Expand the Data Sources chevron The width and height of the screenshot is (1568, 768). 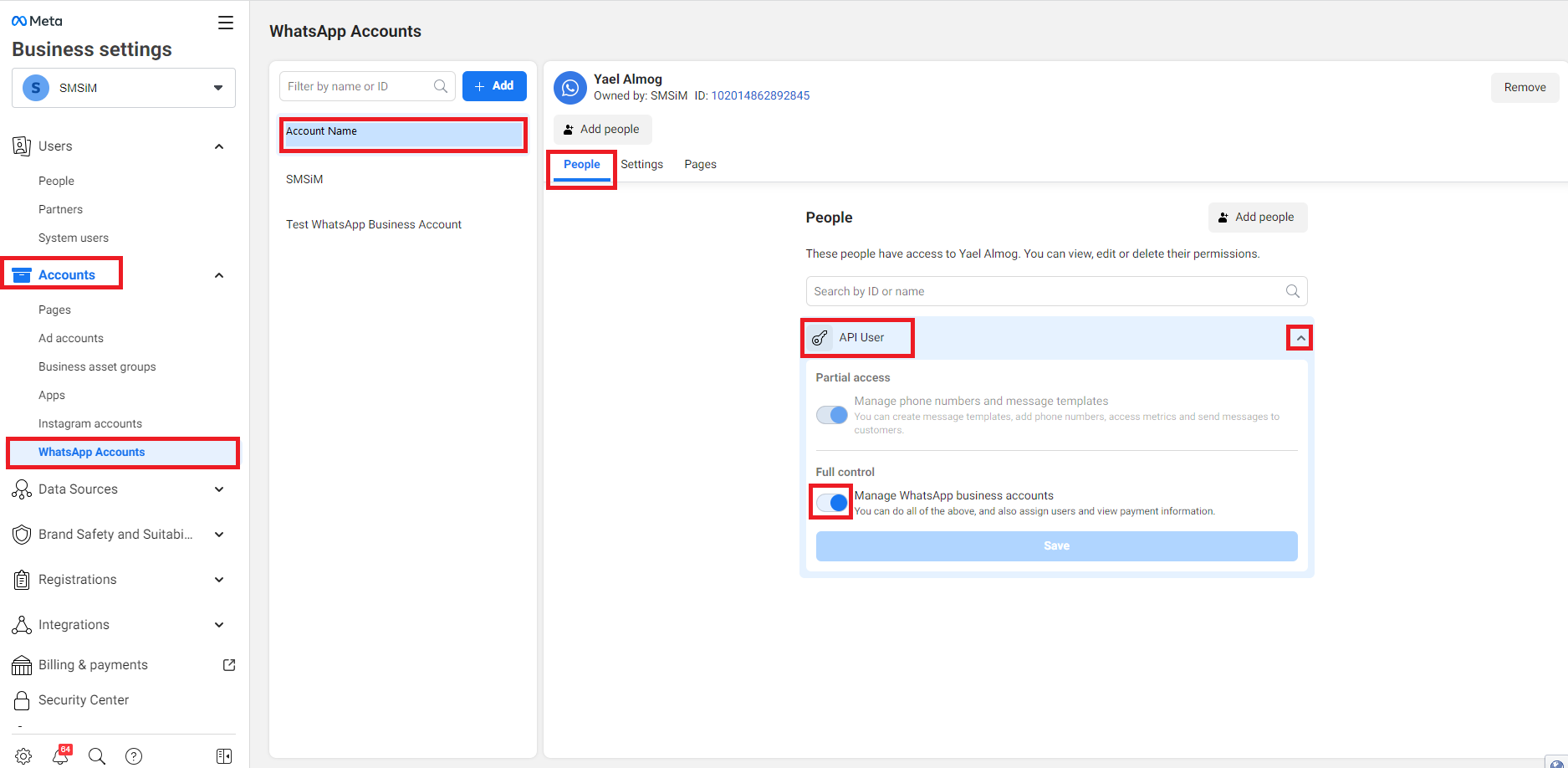(219, 489)
